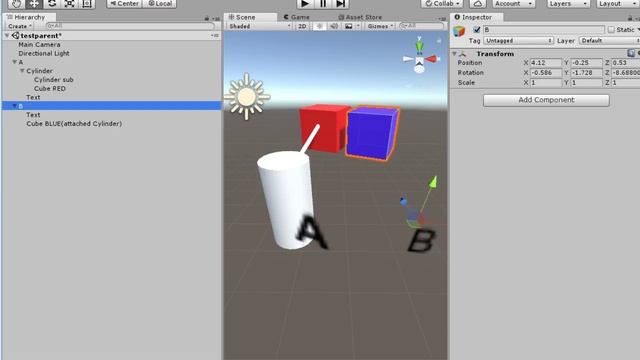Focus the Hierarchy search field

[x=130, y=26]
